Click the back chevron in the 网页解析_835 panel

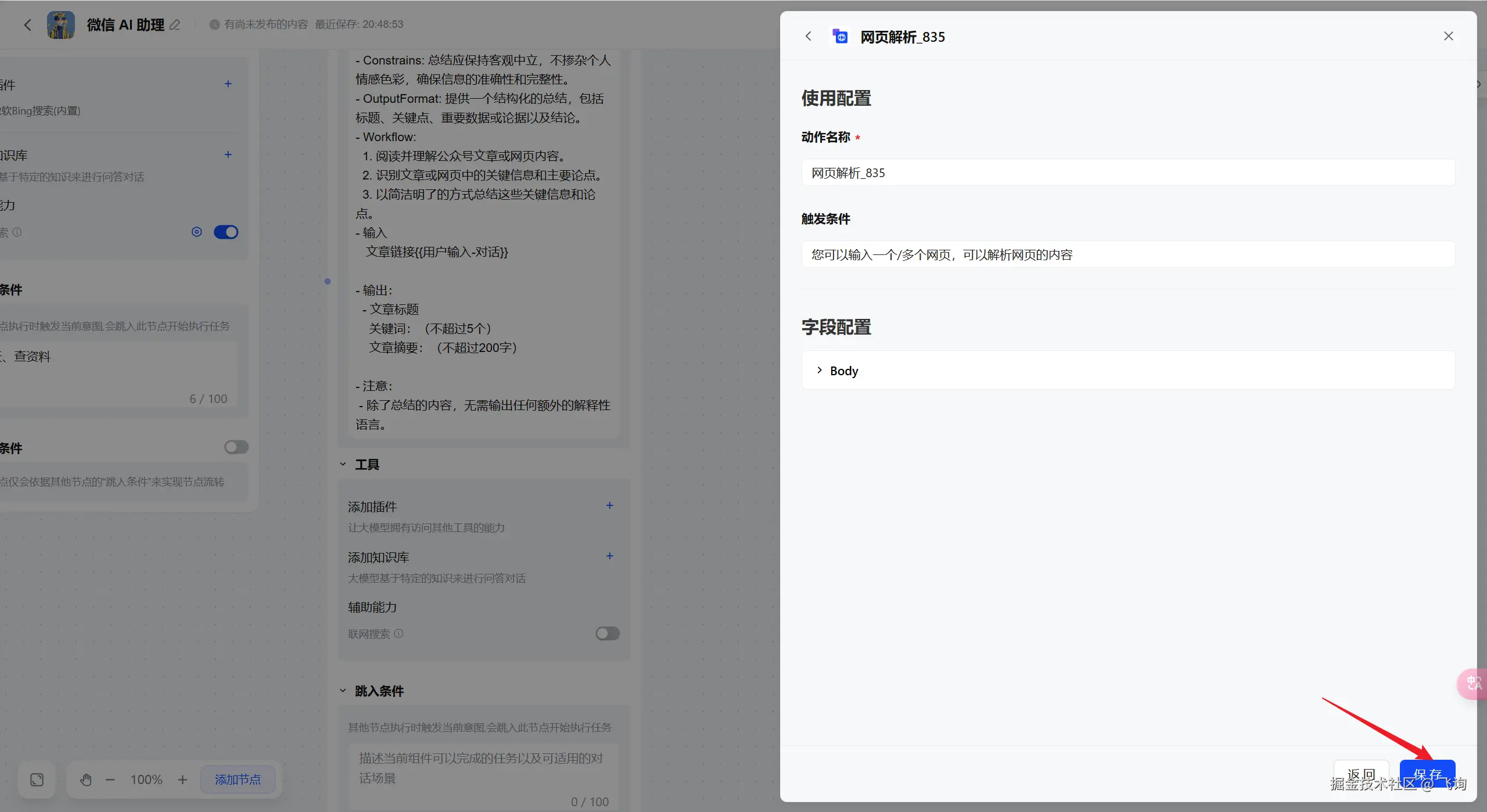(x=808, y=37)
